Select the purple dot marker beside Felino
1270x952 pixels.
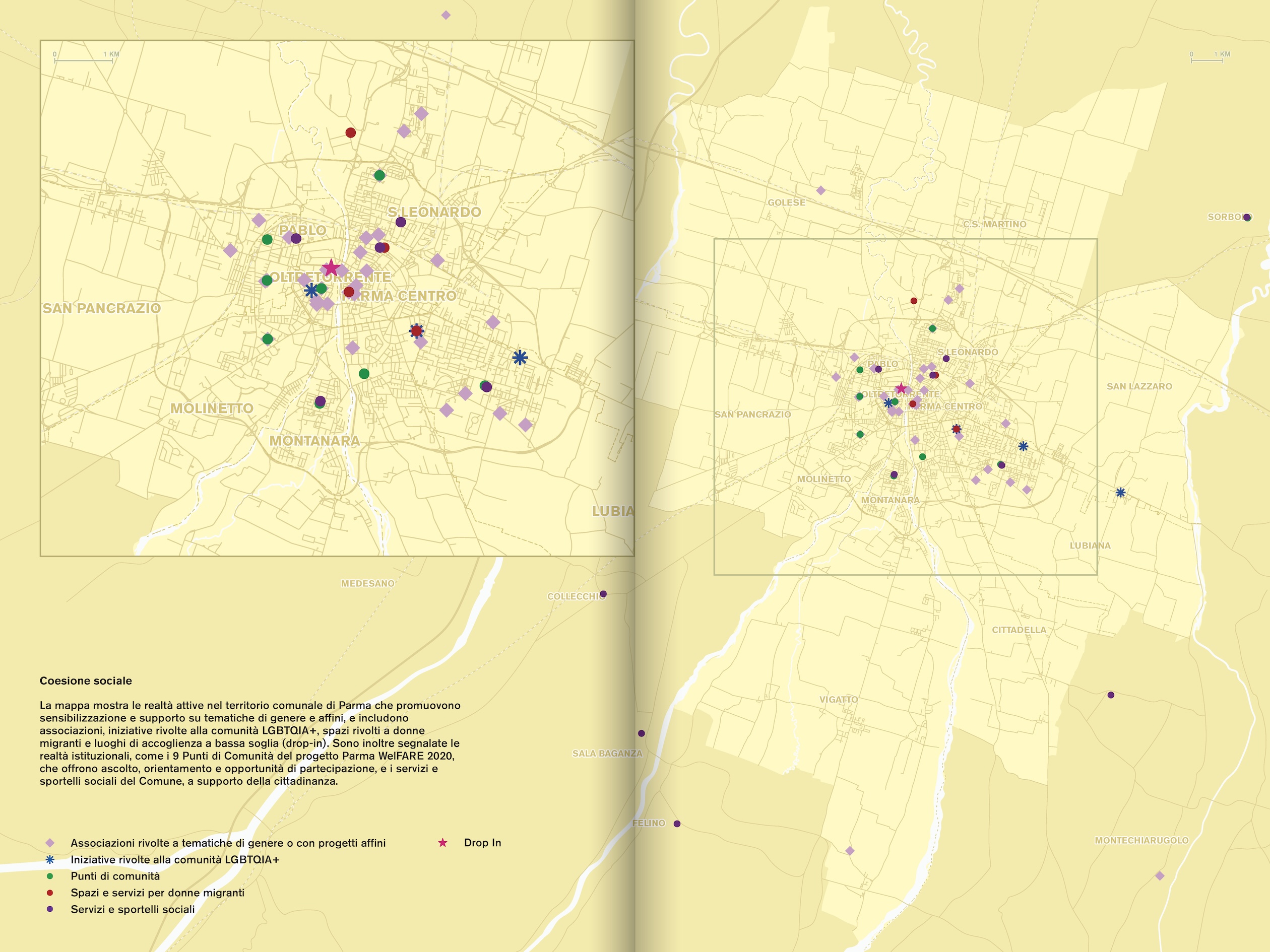(x=677, y=824)
